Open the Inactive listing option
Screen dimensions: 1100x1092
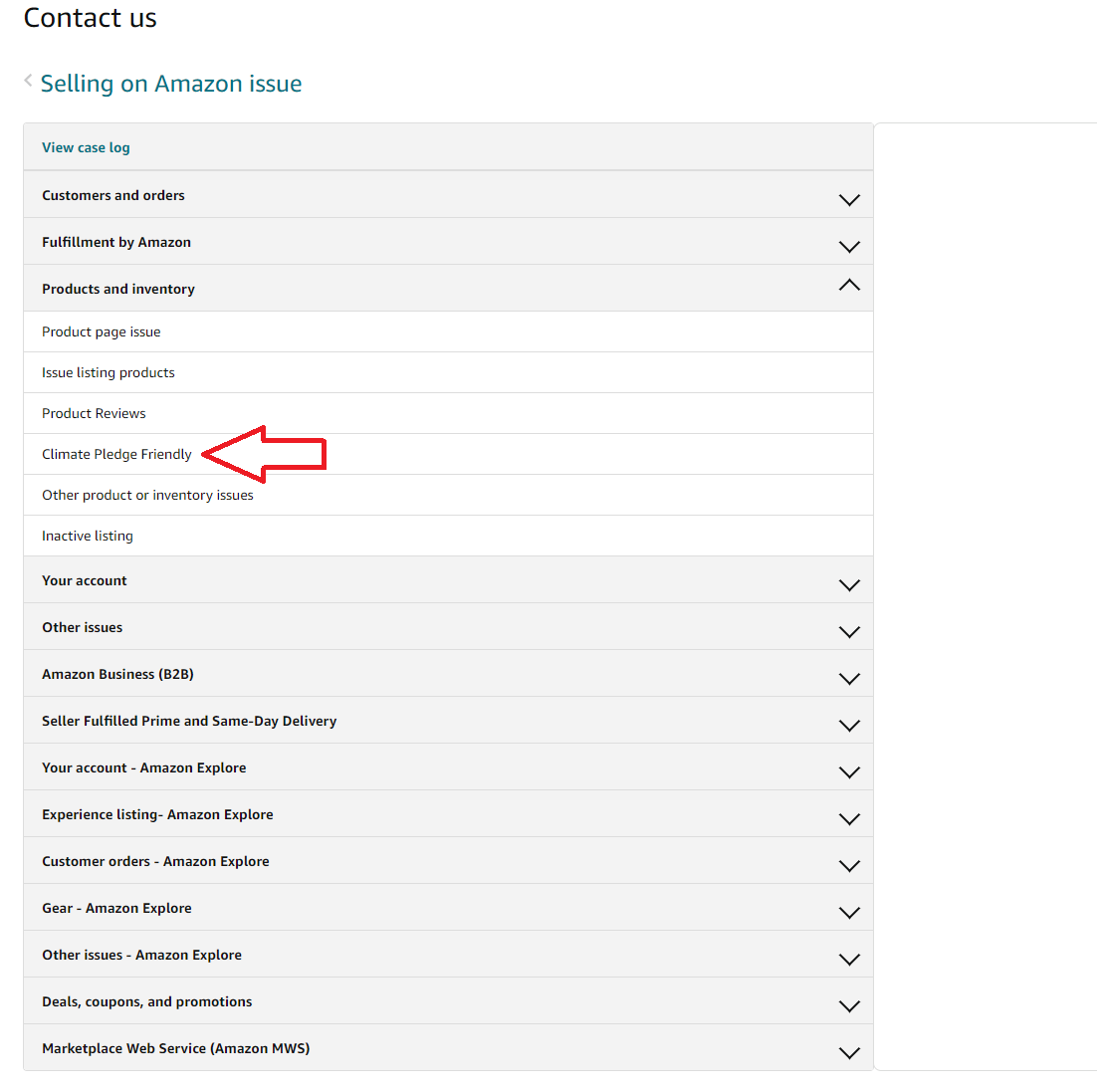point(88,536)
